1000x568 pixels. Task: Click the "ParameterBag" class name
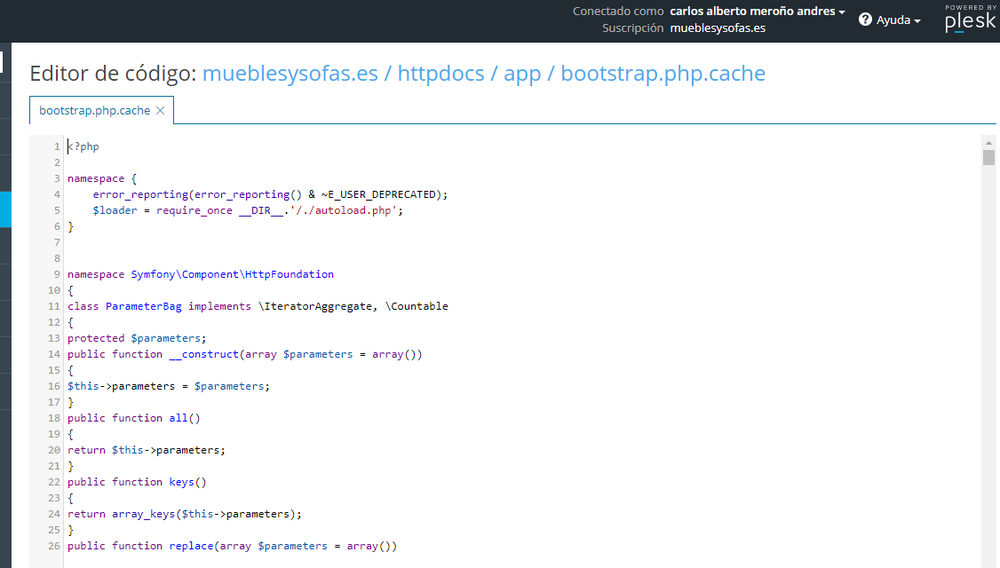pyautogui.click(x=143, y=306)
